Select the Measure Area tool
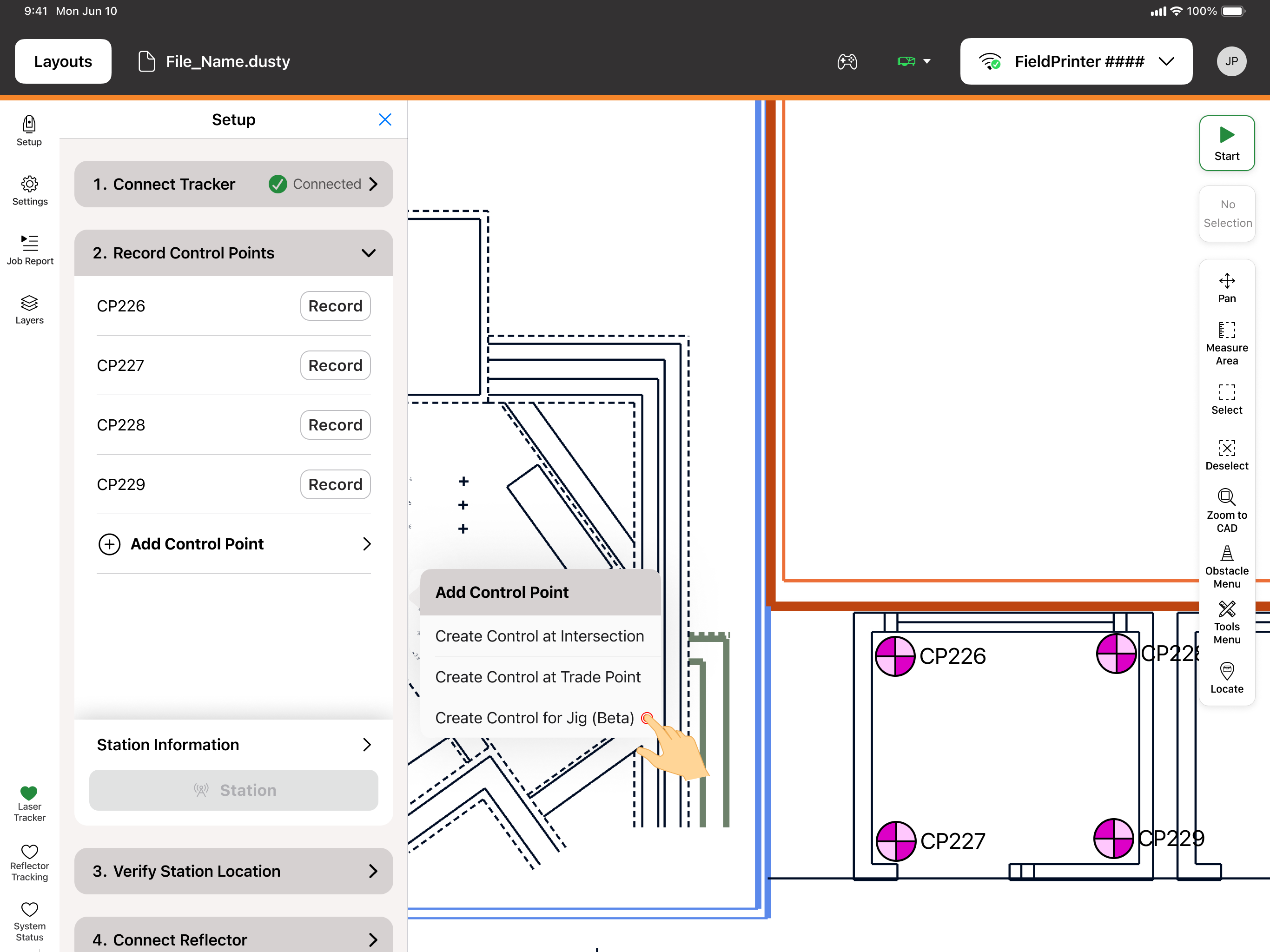Image resolution: width=1270 pixels, height=952 pixels. pyautogui.click(x=1226, y=344)
